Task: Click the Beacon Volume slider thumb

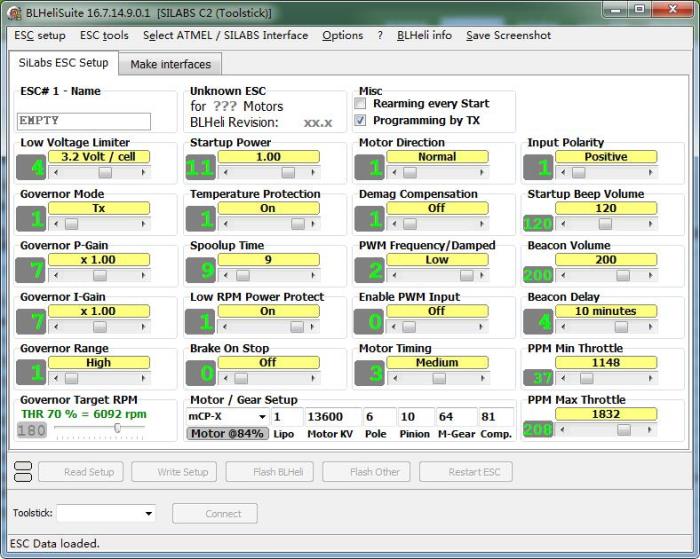Action: (x=623, y=275)
